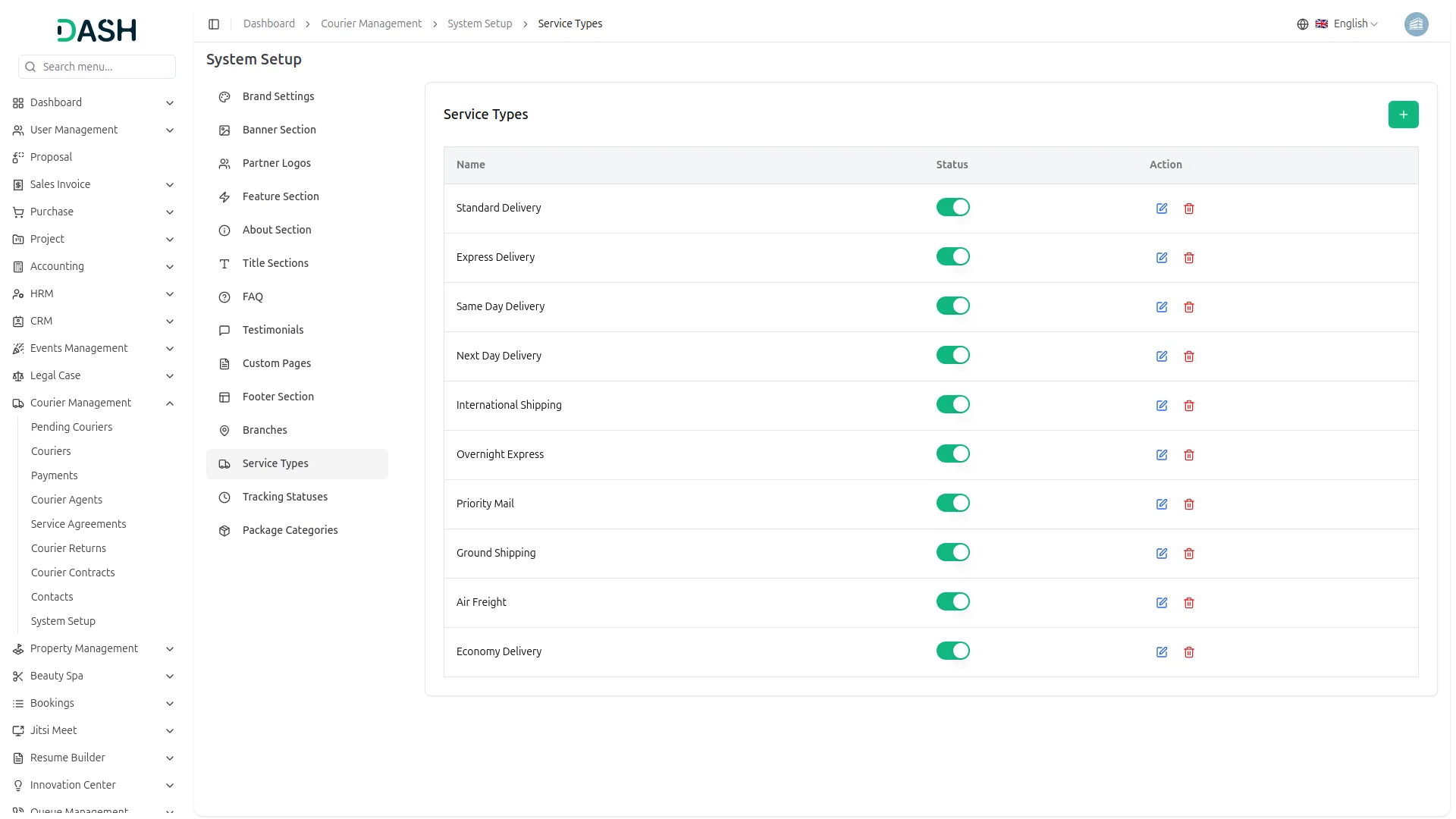Click the Search menu input field
This screenshot has height=819, width=1456.
coord(105,67)
